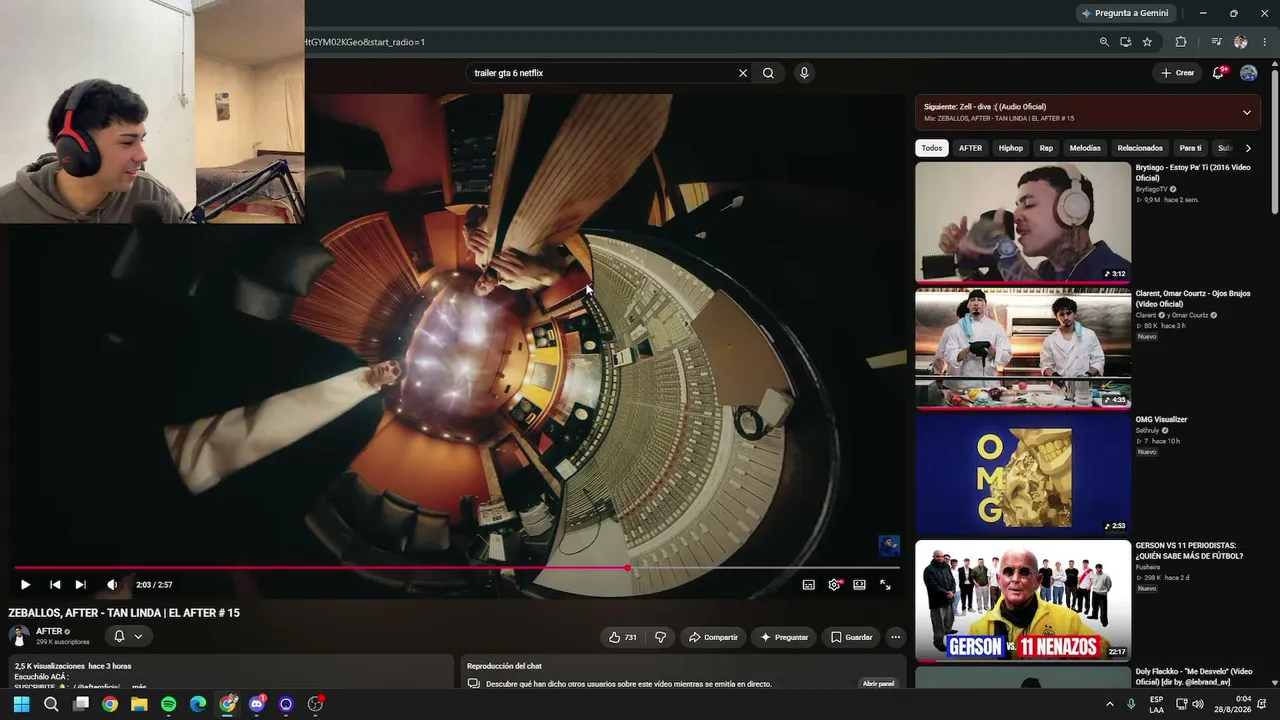
Task: Open YouTube notifications bell
Action: [1218, 73]
